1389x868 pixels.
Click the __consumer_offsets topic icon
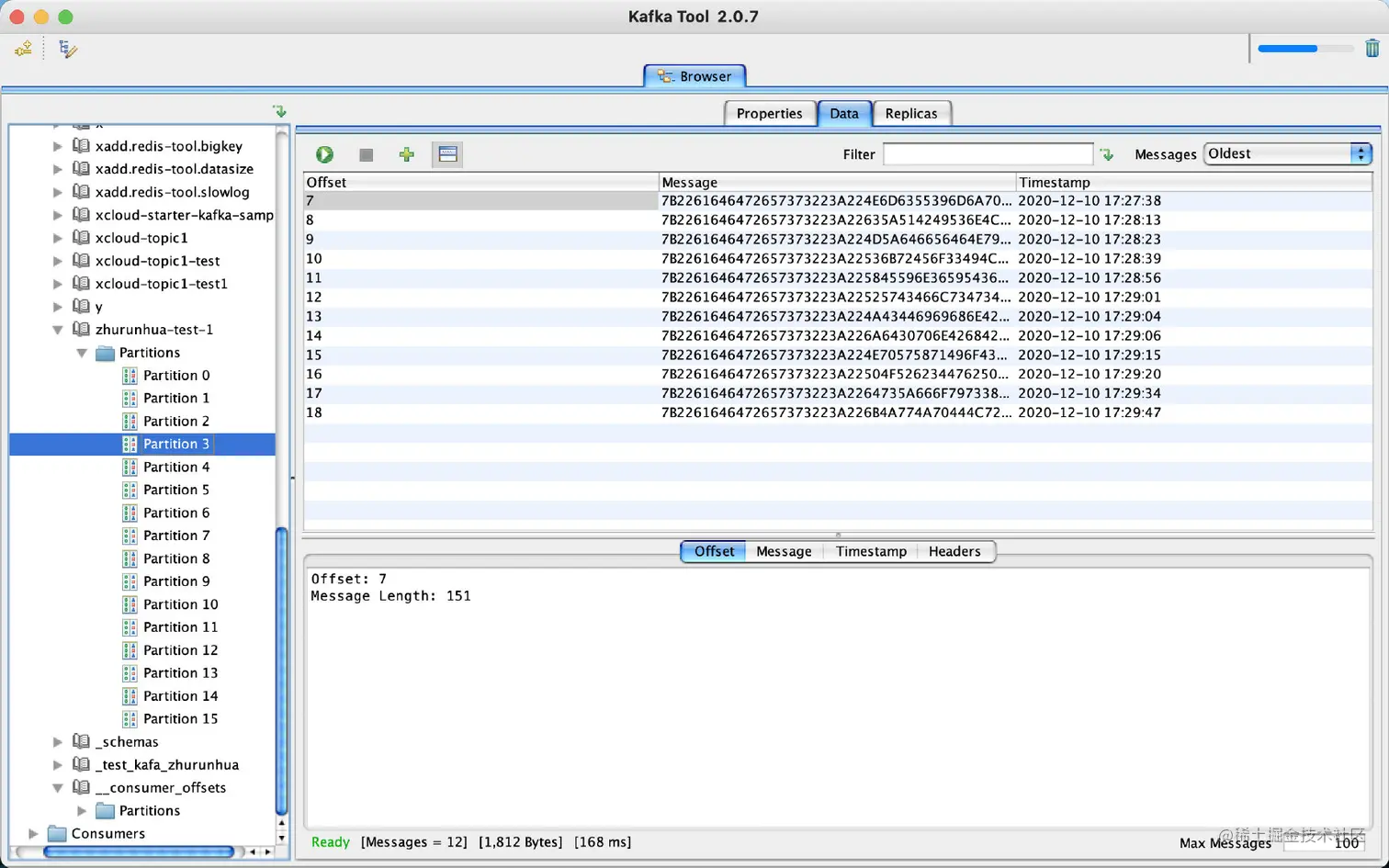[x=81, y=787]
